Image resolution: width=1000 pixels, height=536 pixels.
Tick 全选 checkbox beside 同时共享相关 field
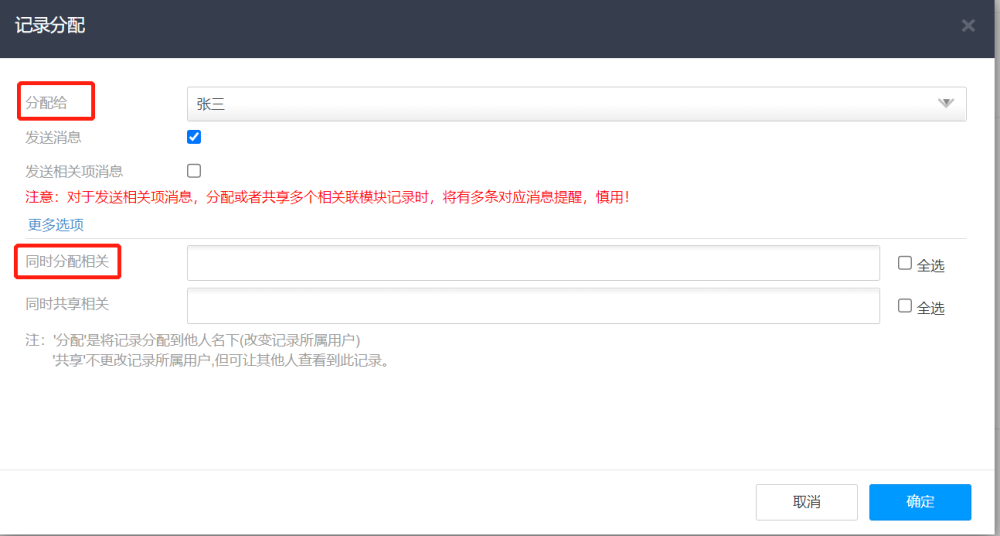pyautogui.click(x=904, y=306)
